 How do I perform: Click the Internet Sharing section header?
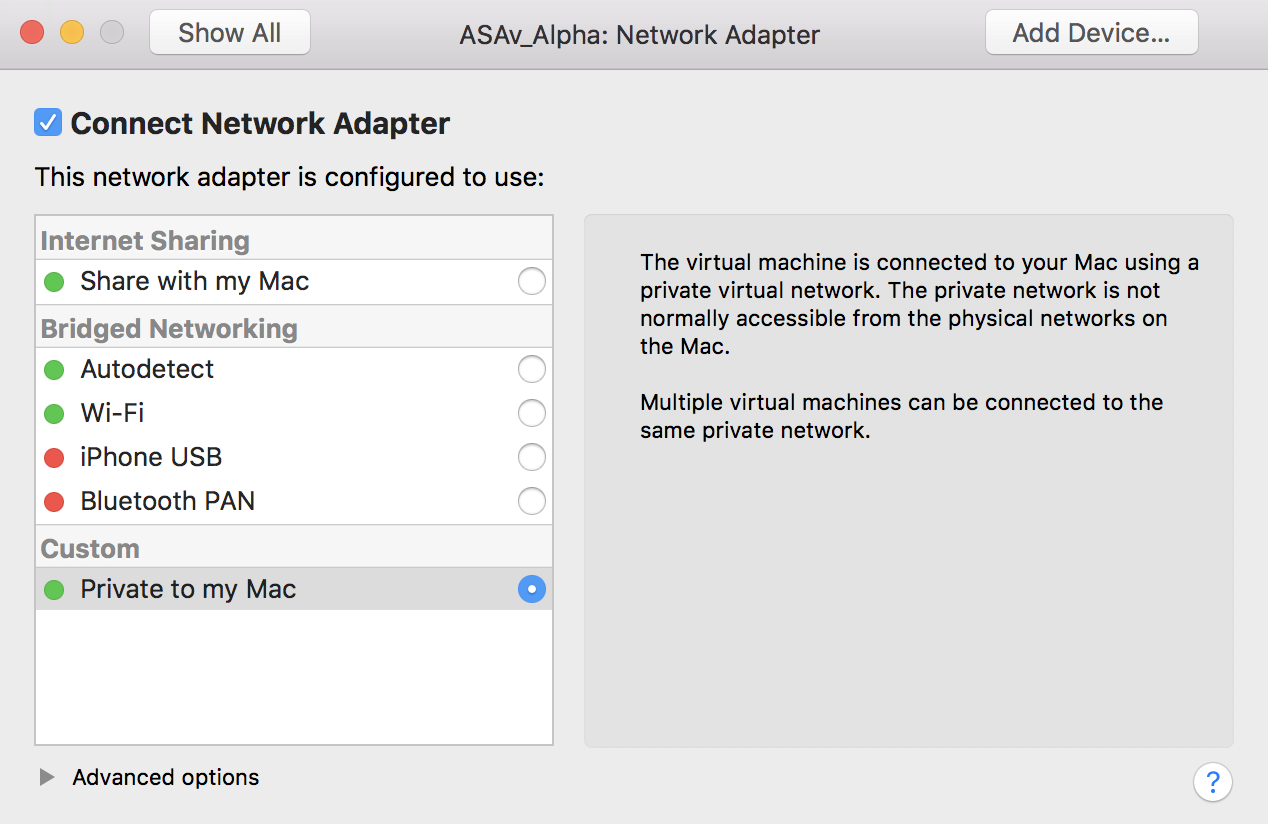point(145,240)
